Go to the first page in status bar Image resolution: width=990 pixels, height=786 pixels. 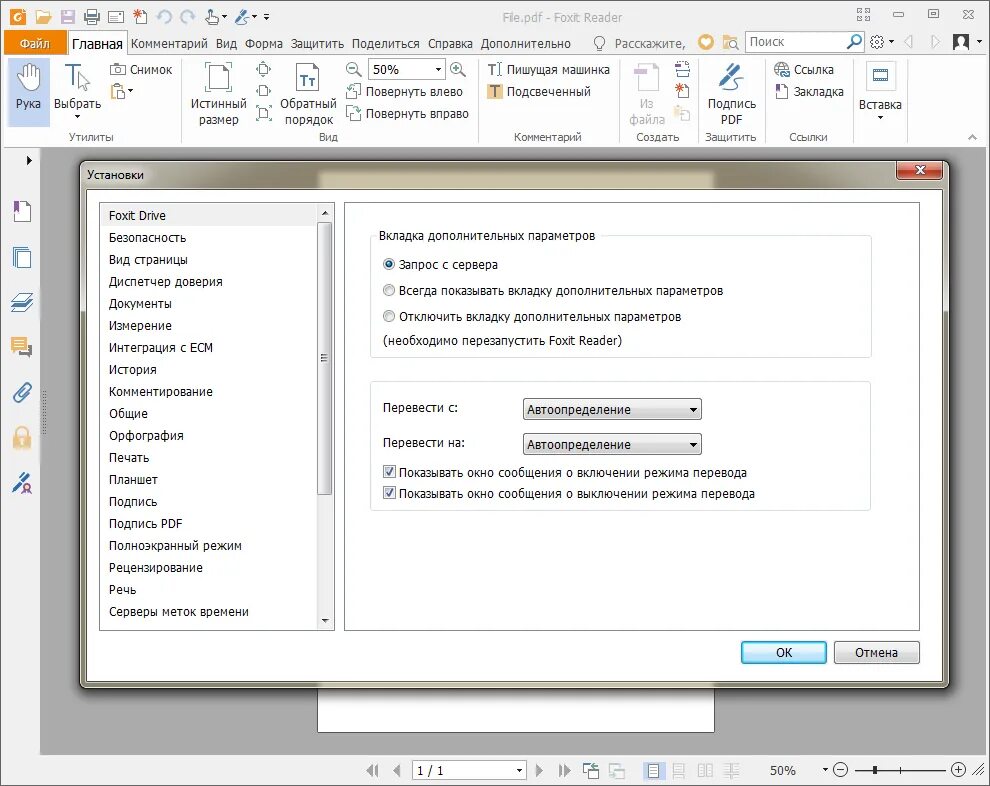coord(373,770)
